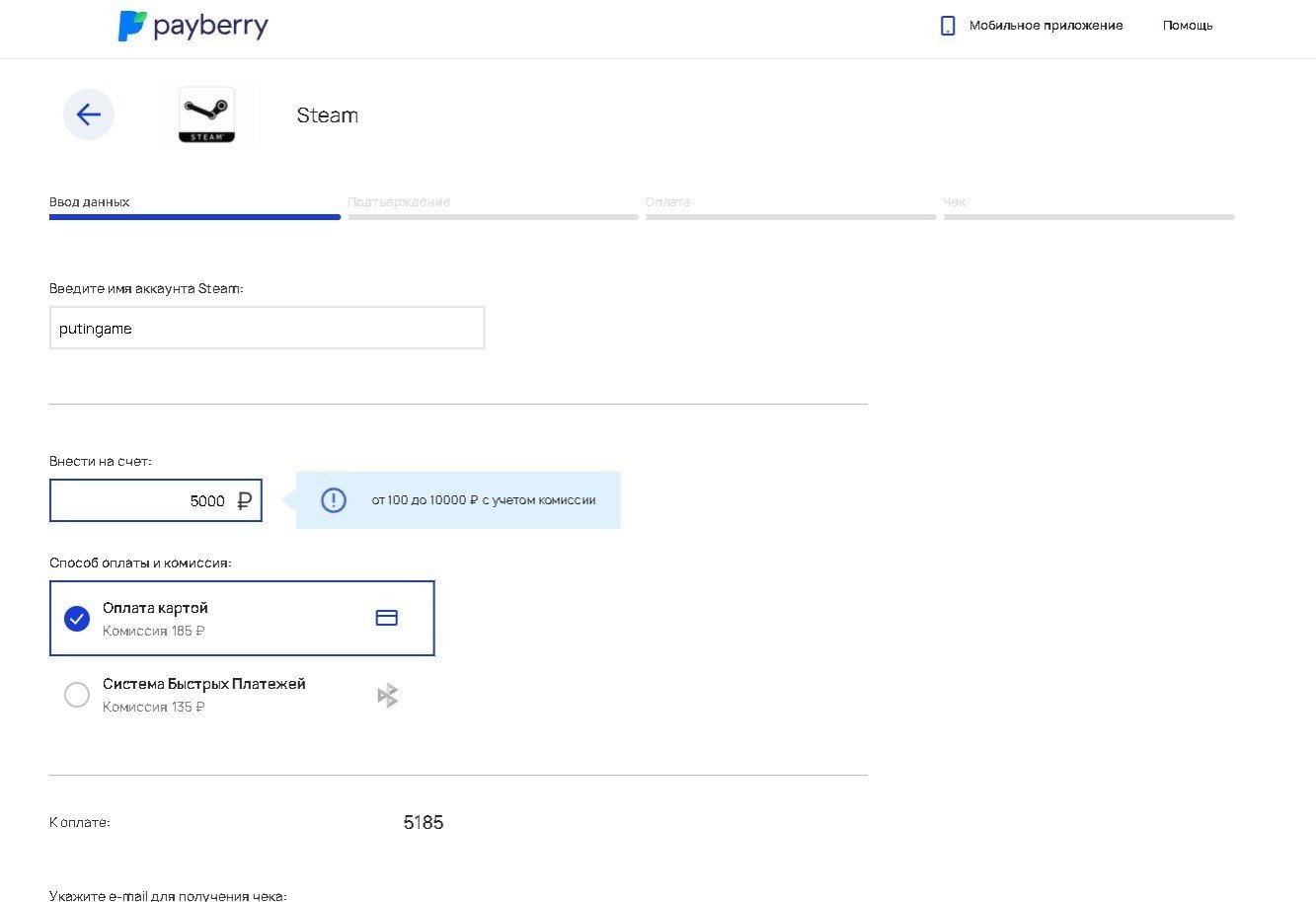This screenshot has height=902, width=1316.
Task: Click the mobile phone icon in header
Action: 948,26
